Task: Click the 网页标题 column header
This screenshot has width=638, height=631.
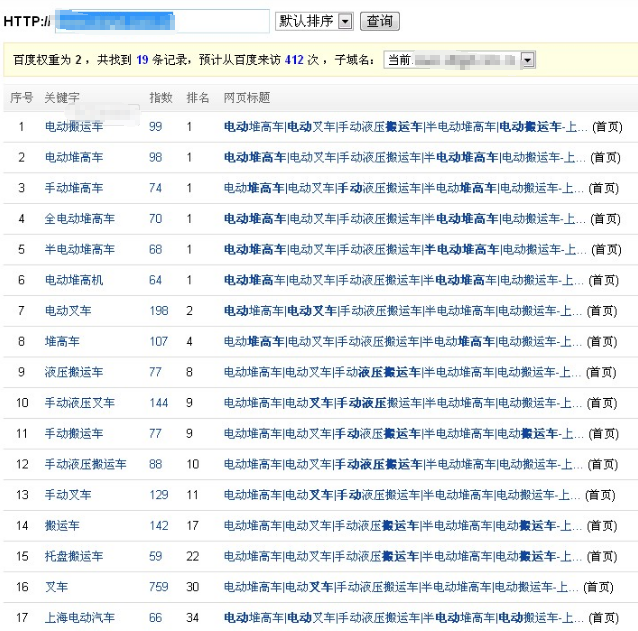Action: (x=247, y=98)
